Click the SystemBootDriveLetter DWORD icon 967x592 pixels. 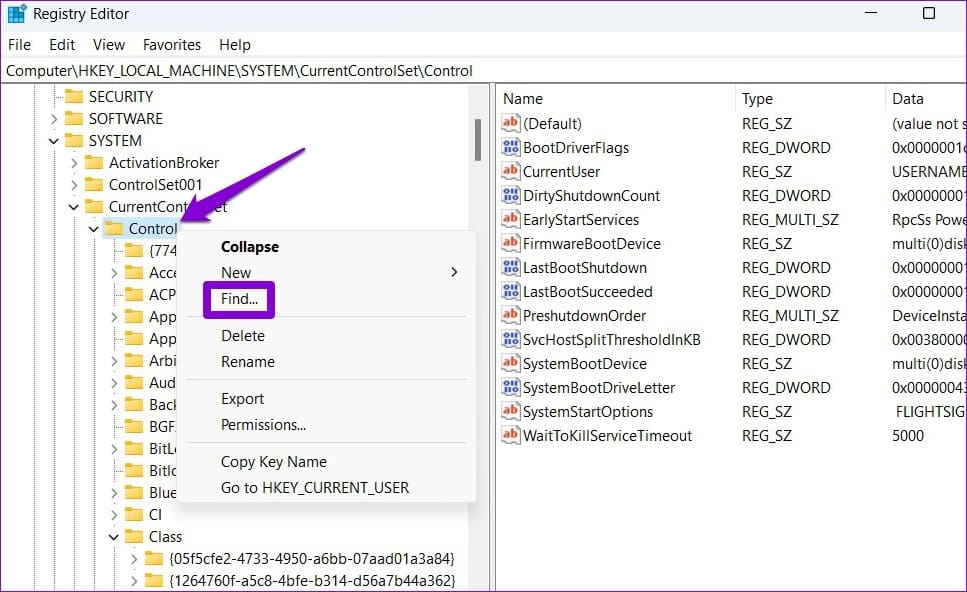[511, 387]
